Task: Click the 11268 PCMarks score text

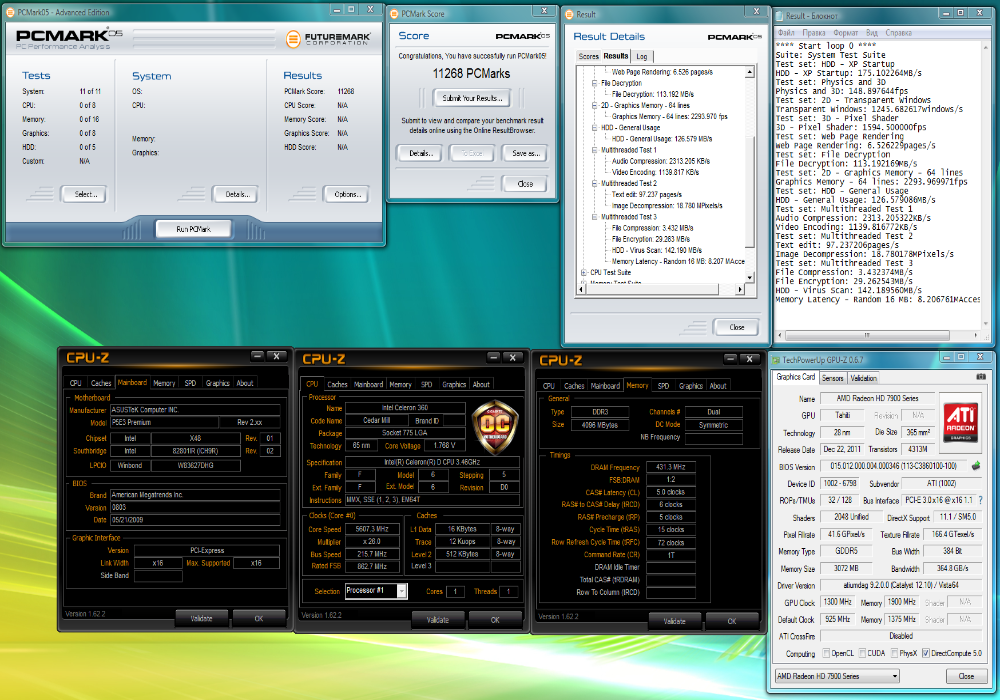Action: [471, 74]
